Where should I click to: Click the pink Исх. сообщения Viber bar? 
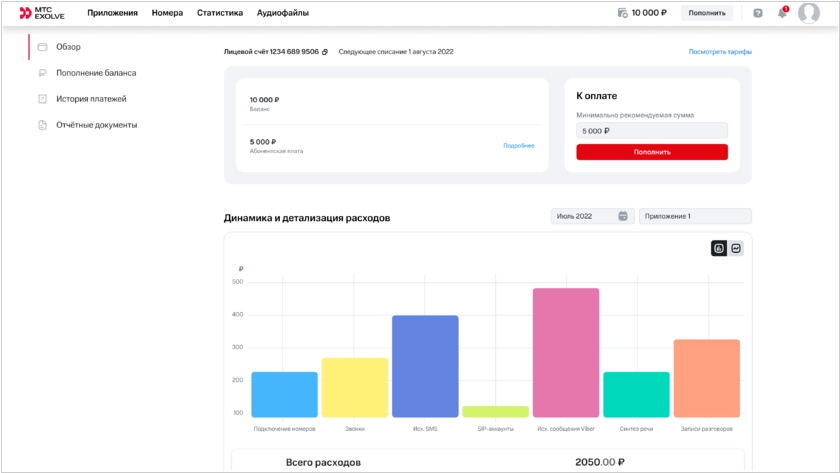pyautogui.click(x=565, y=352)
